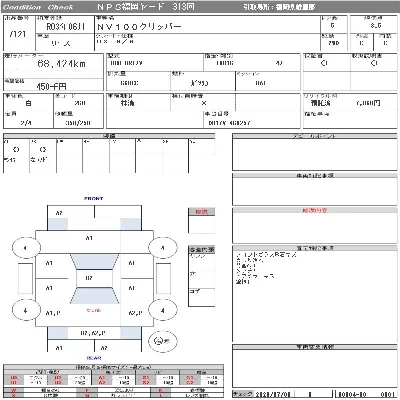Click the NPS yard name in the header bar
This screenshot has width=400, height=400.
(x=146, y=7)
